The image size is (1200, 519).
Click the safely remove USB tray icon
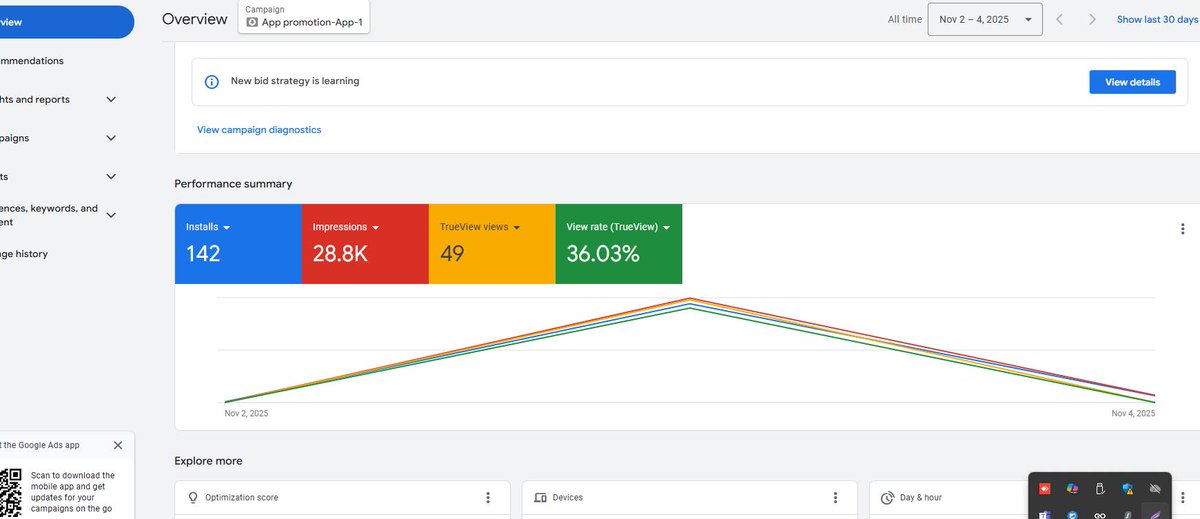click(x=1100, y=489)
